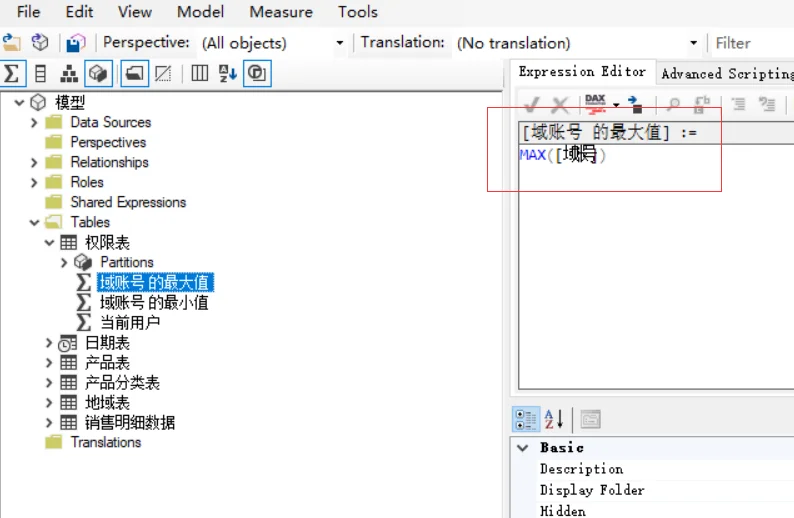
Task: Click the 模型 model cube icon
Action: pos(38,102)
